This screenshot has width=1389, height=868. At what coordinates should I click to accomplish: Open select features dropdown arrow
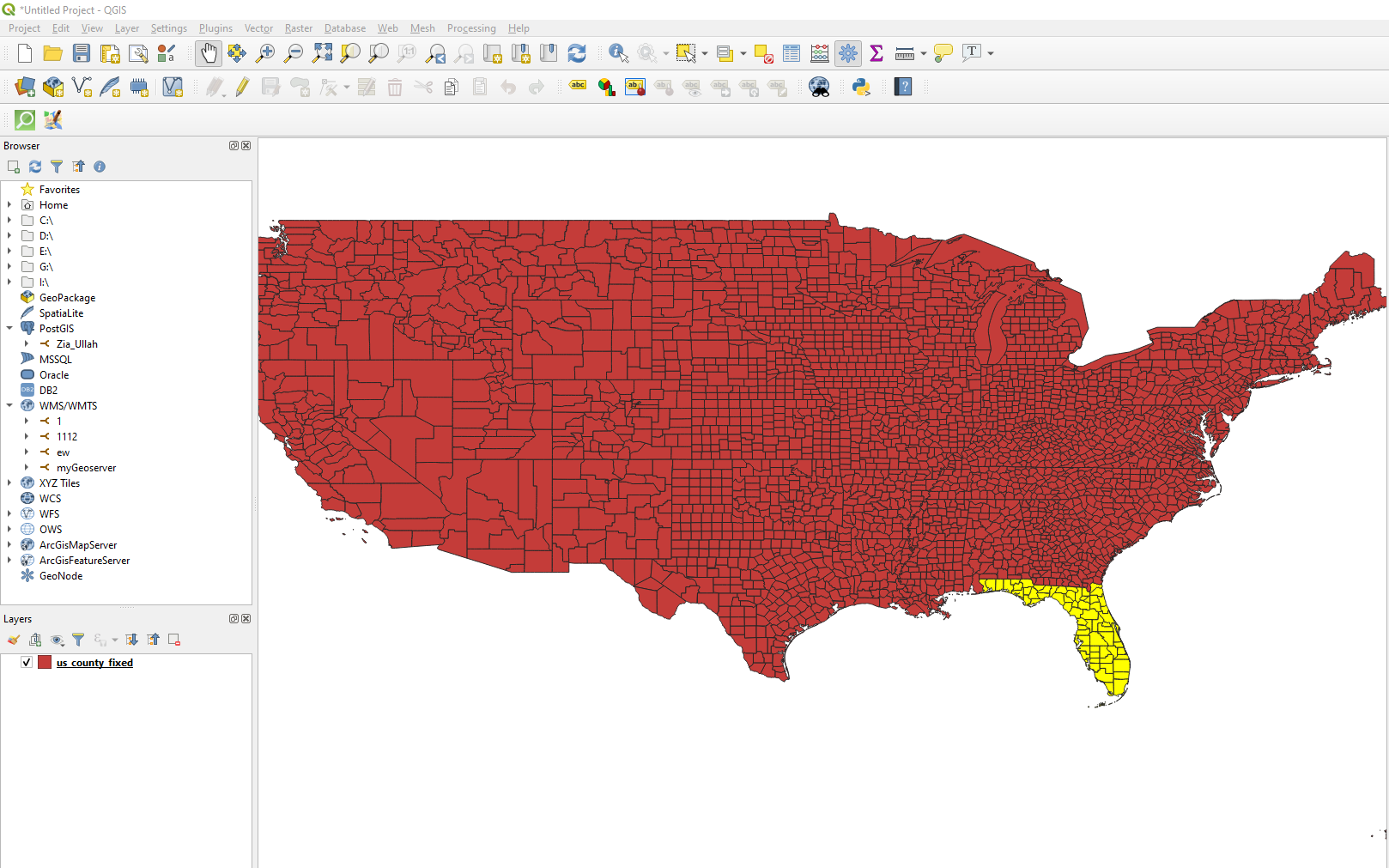click(705, 53)
